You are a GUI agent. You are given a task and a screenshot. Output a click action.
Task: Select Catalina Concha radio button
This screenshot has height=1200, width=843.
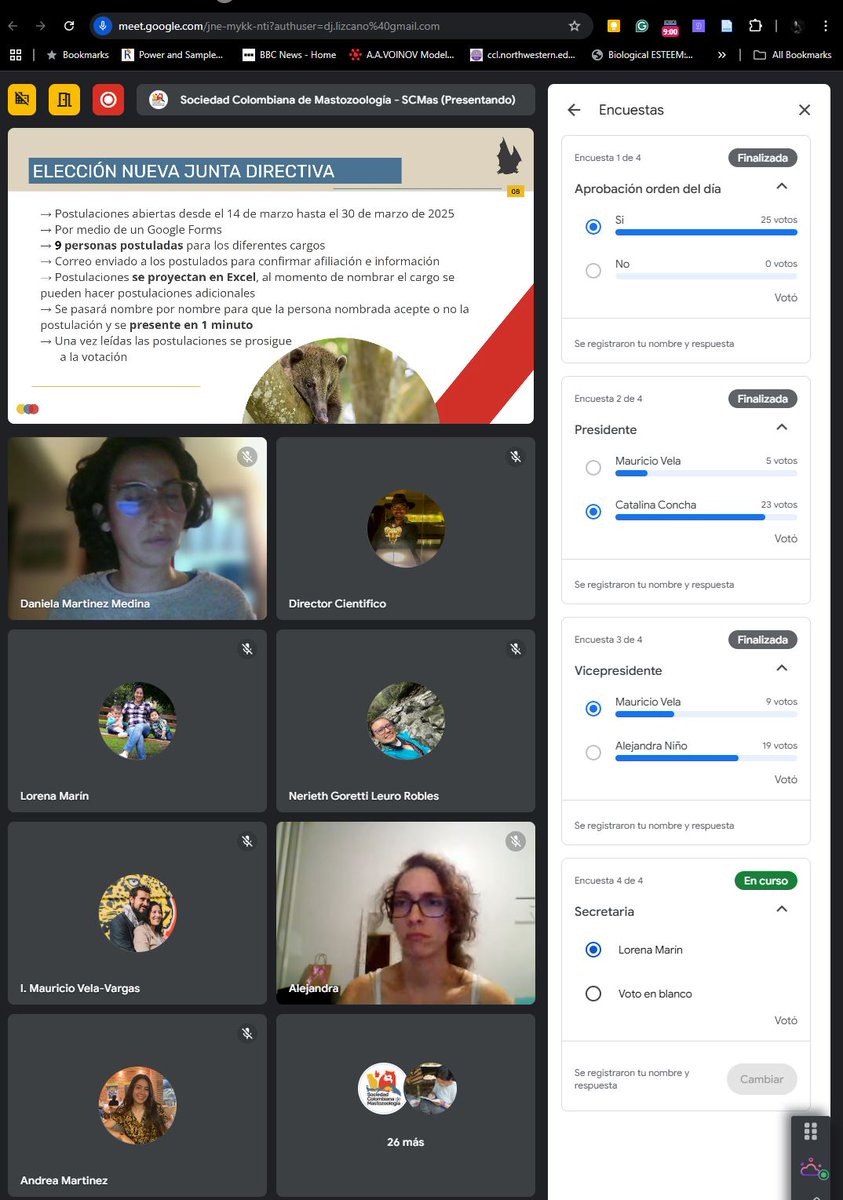point(593,511)
